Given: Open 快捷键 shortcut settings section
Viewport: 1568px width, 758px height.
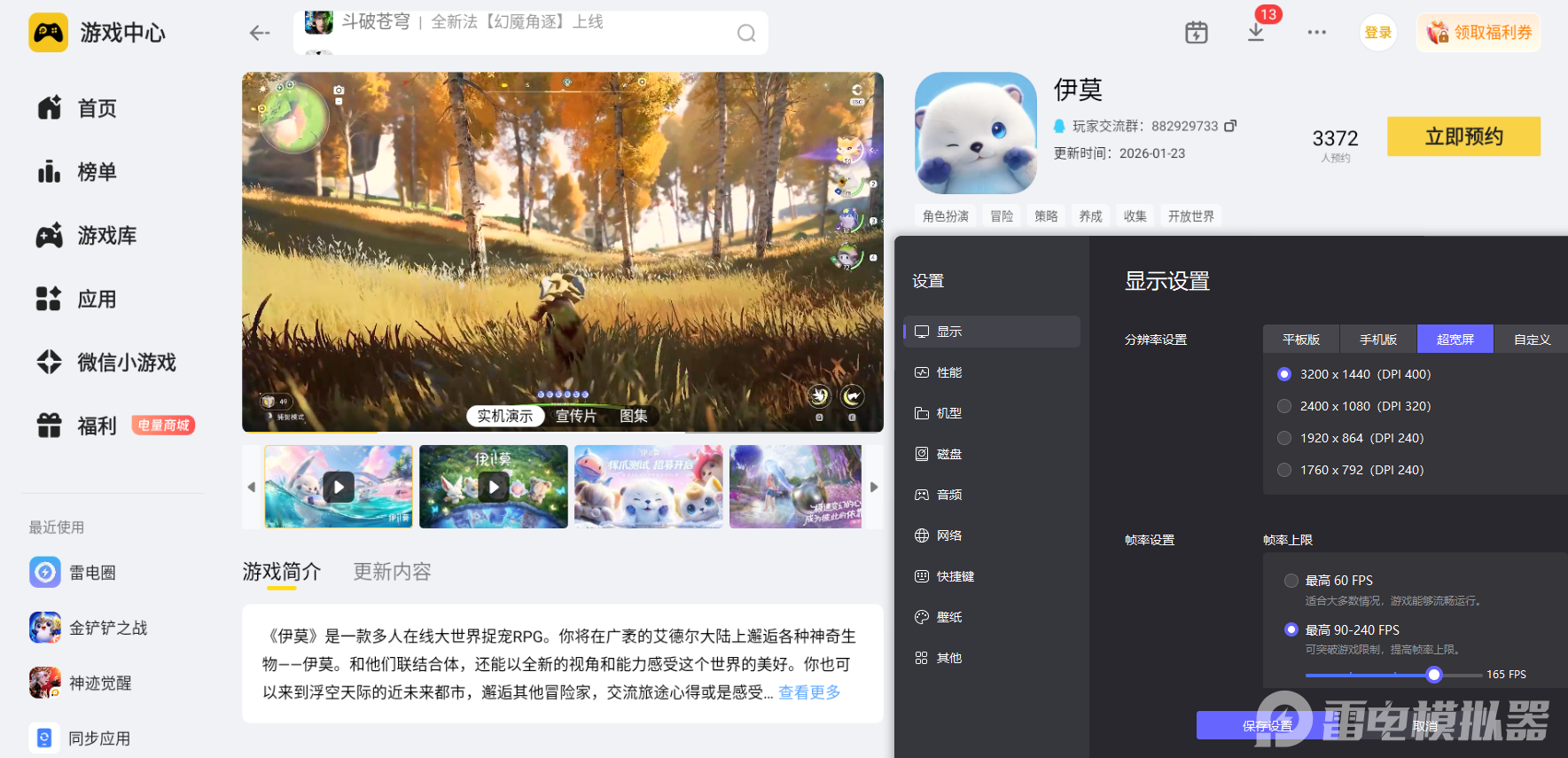Looking at the screenshot, I should pos(992,576).
